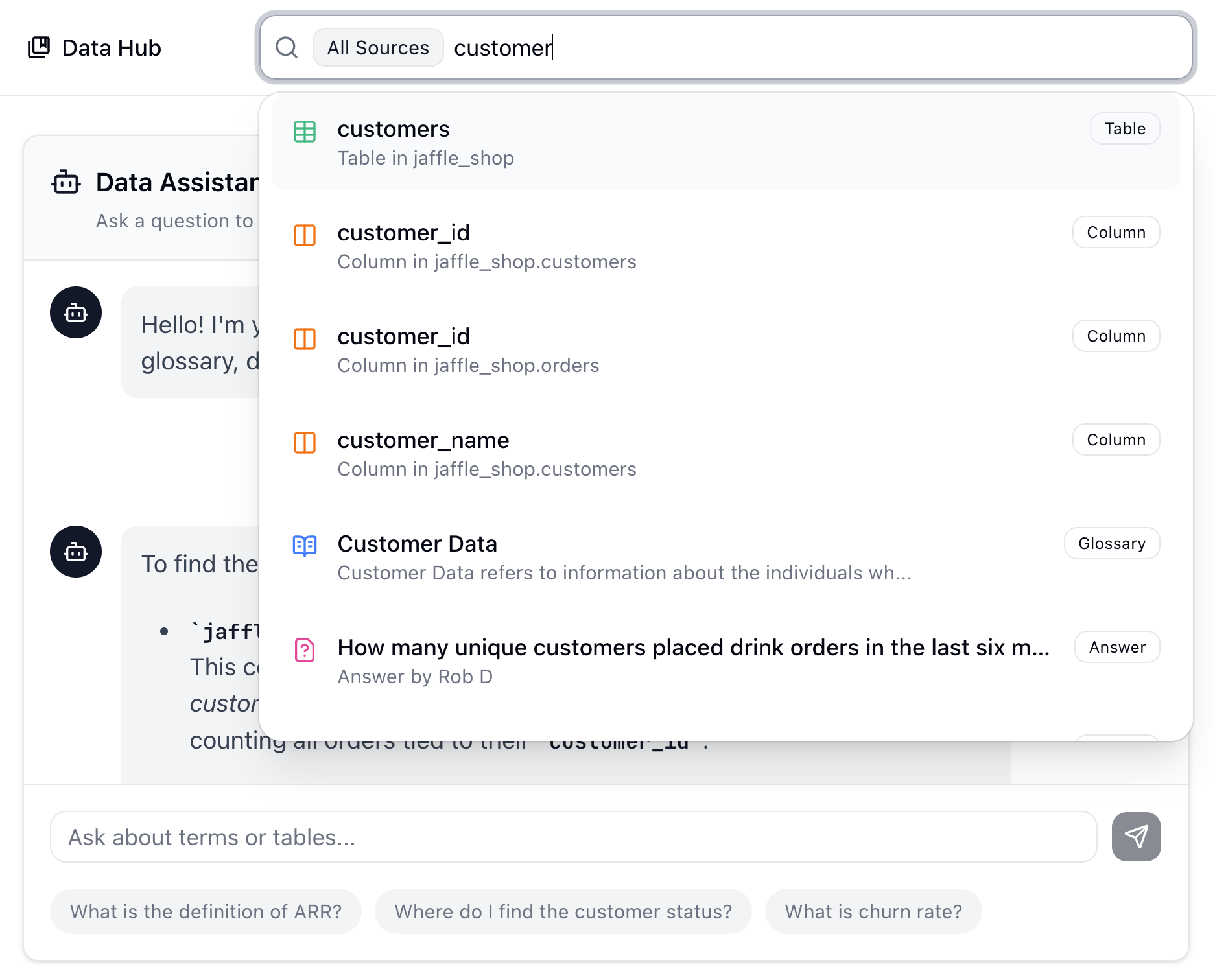This screenshot has width=1215, height=980.
Task: Click the column icon beside customer_name
Action: coord(304,443)
